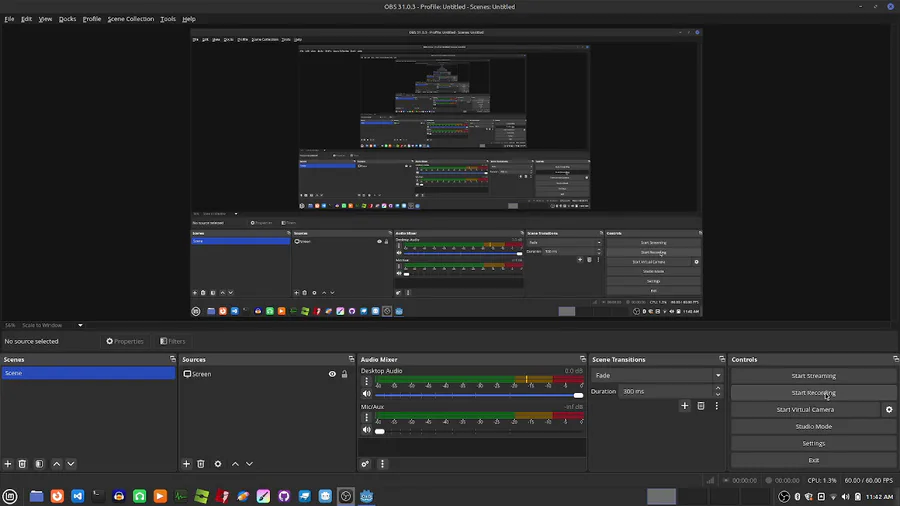This screenshot has height=506, width=900.
Task: Open the Tools menu
Action: [168, 19]
